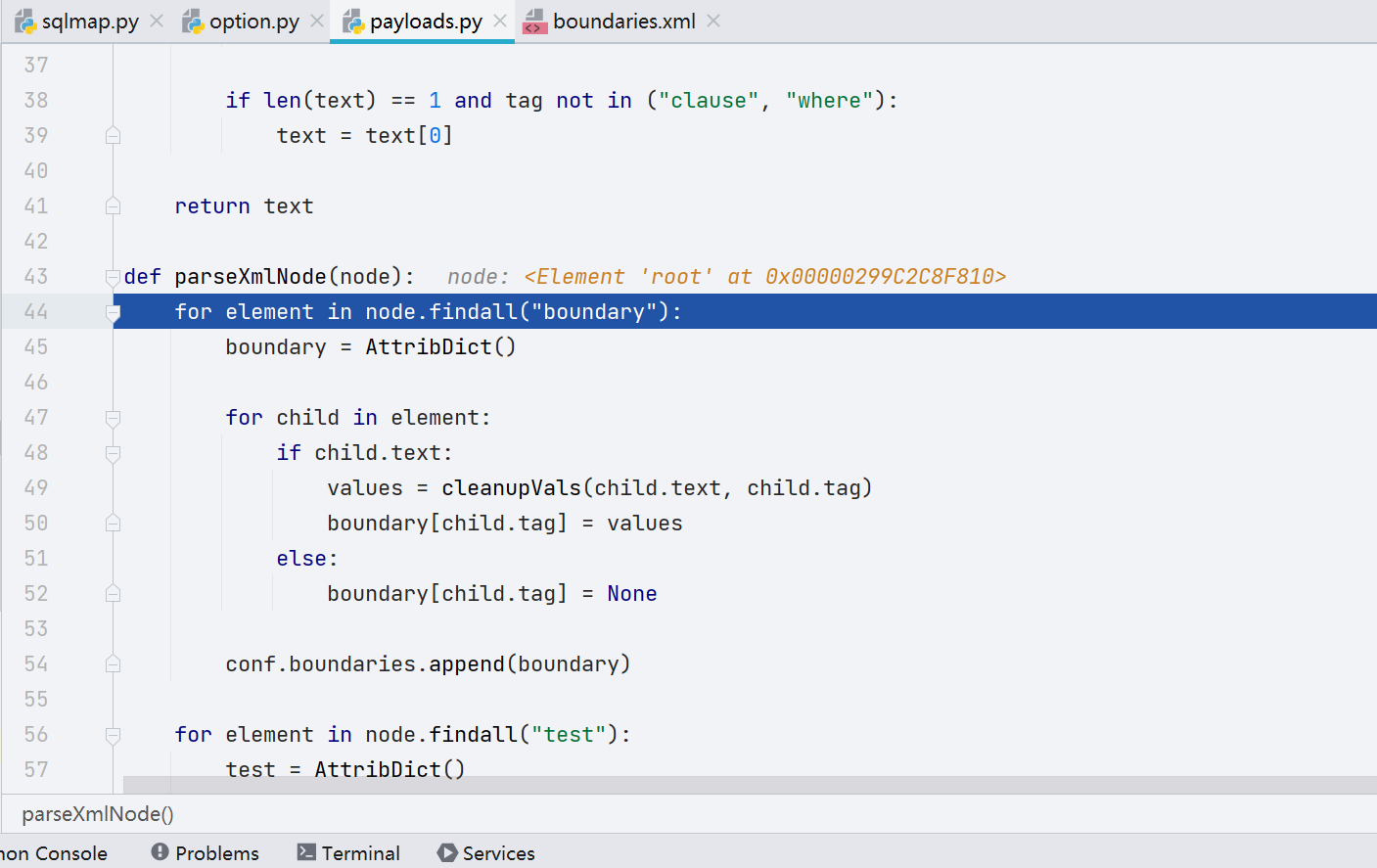Collapse the 'for element' test loop at line 56
Screen dimensions: 1377x868
(113, 735)
